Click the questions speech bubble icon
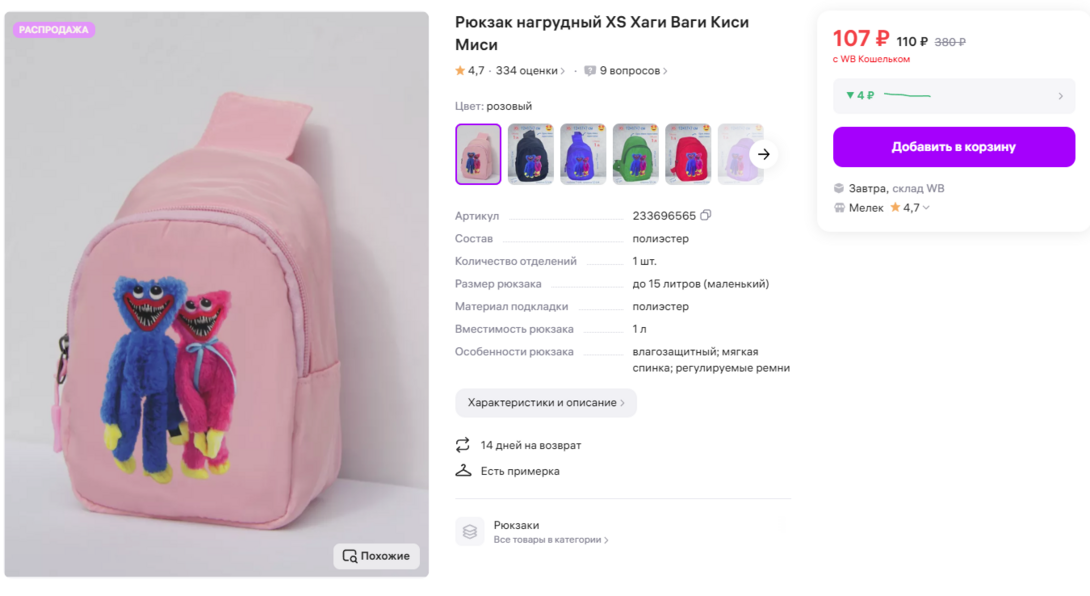Viewport: 1090px width, 596px height. tap(590, 71)
